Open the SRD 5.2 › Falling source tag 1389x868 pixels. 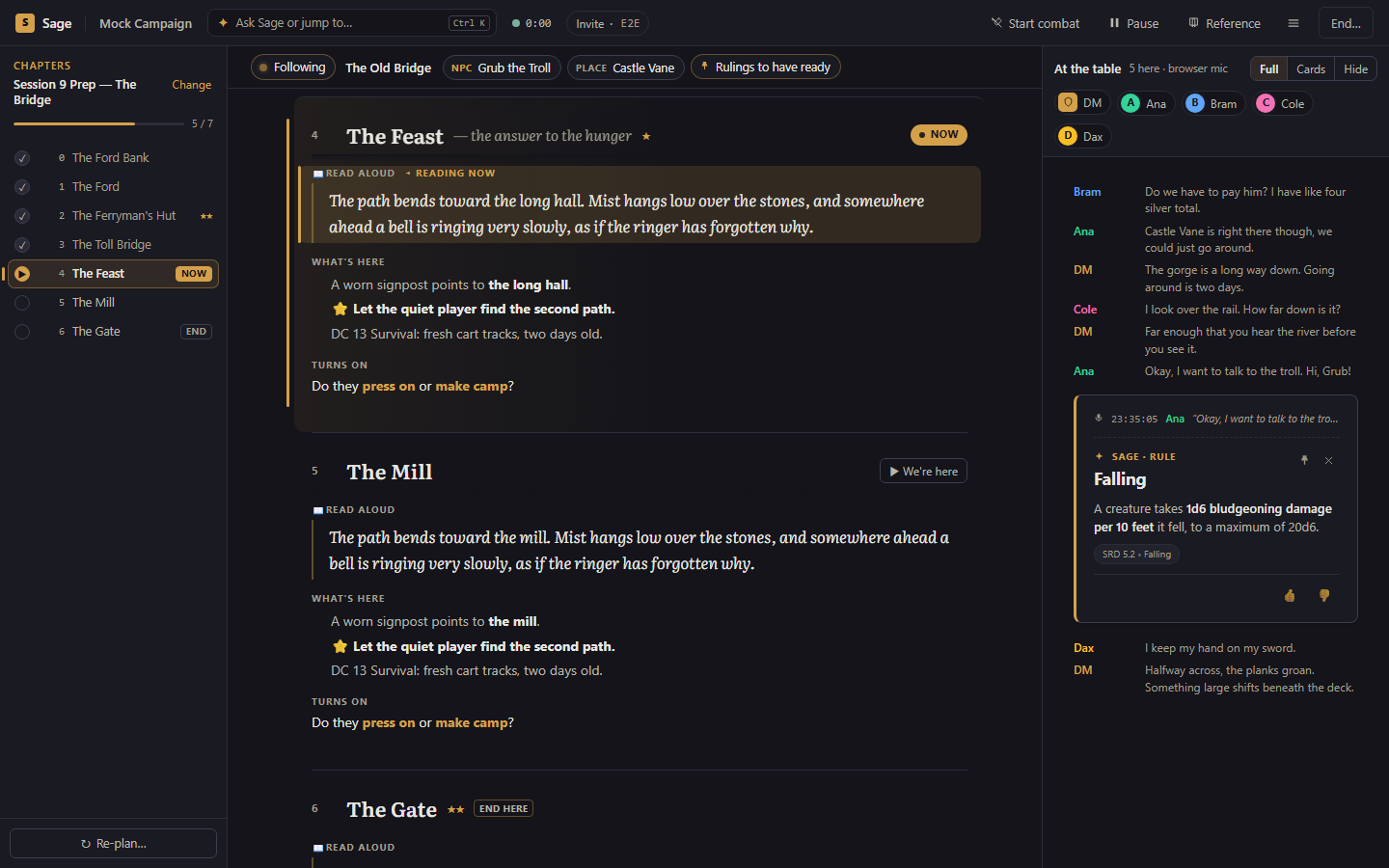pos(1136,555)
